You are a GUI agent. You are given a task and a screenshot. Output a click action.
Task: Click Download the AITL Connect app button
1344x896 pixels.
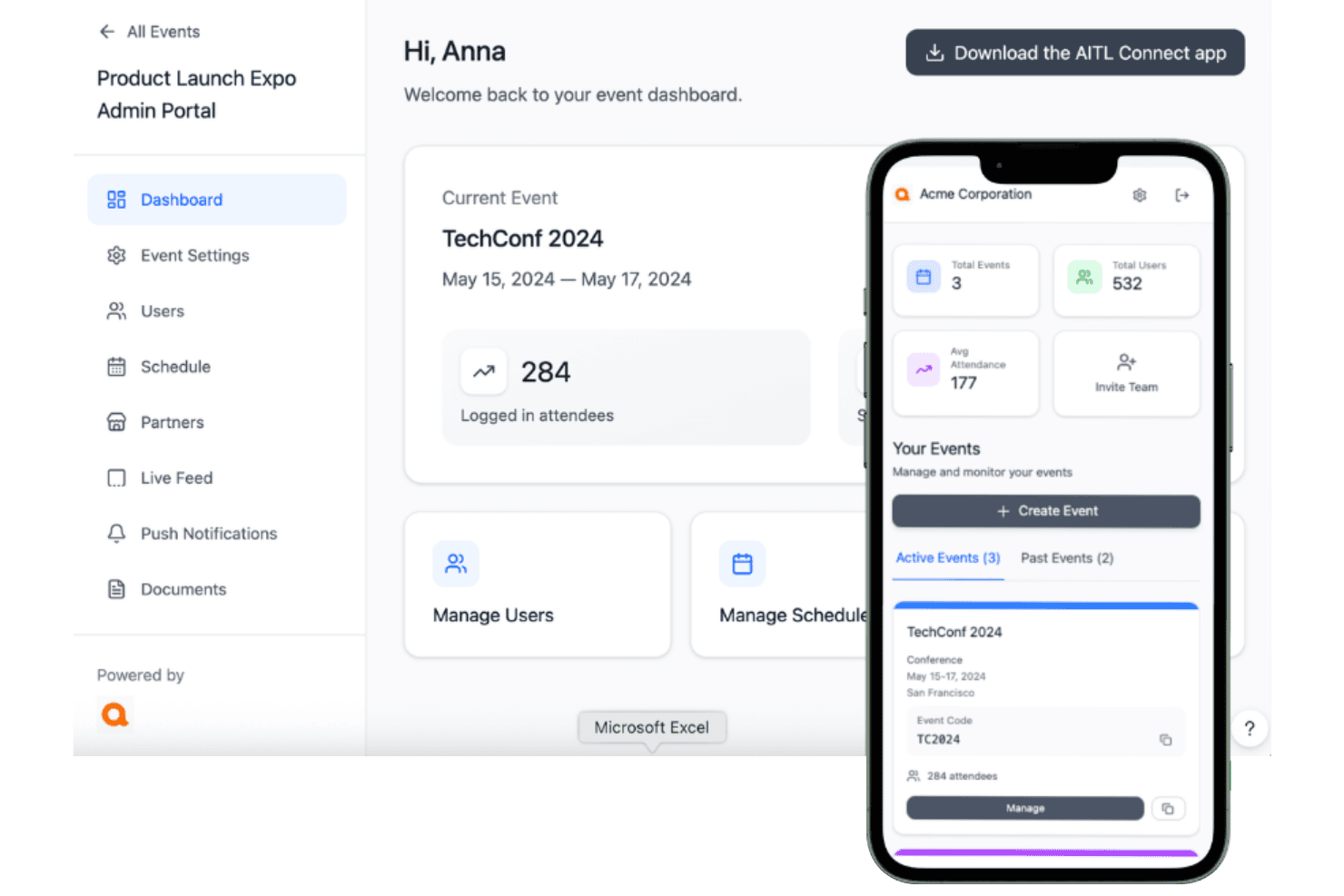(x=1075, y=53)
